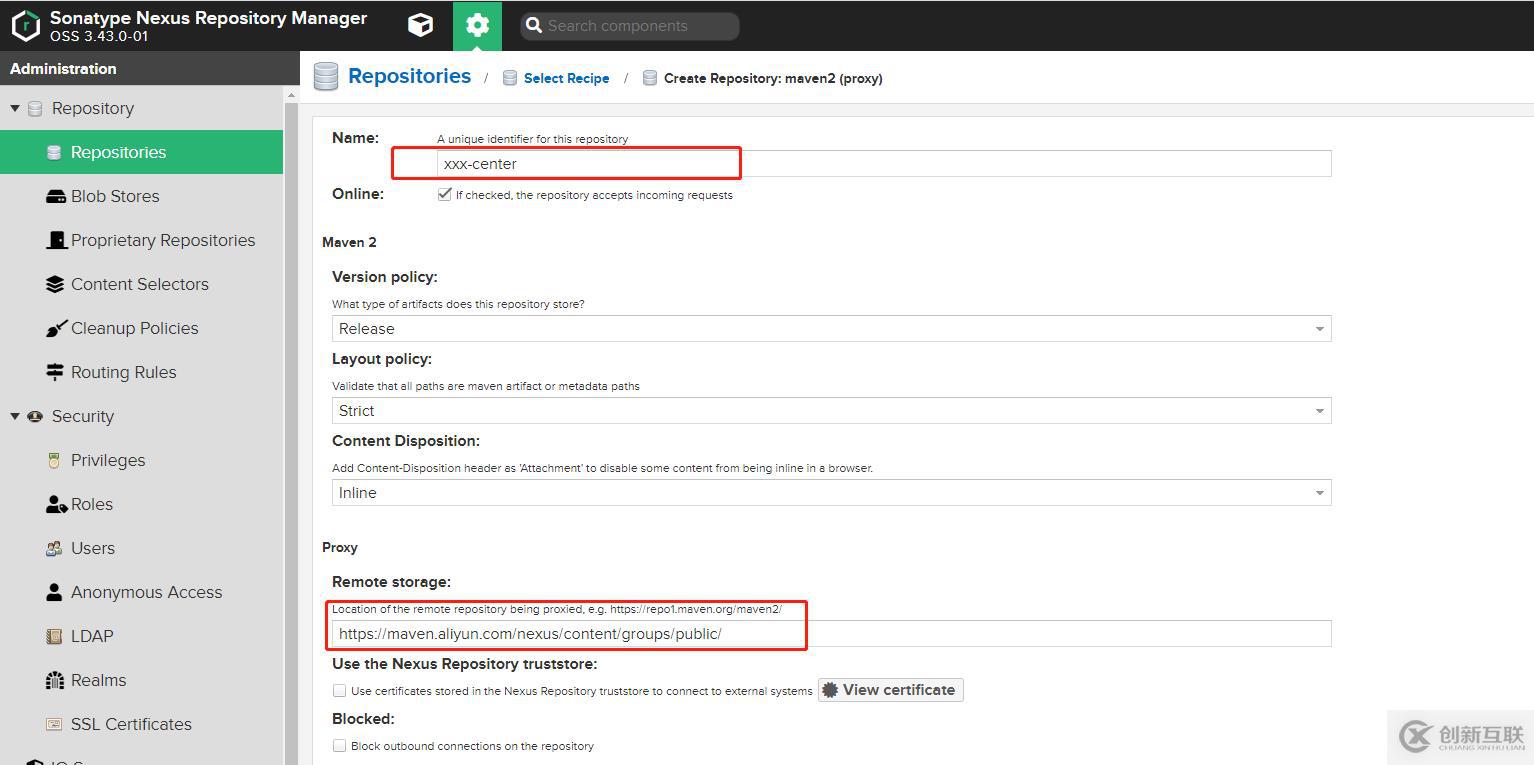Open Users page
The height and width of the screenshot is (765, 1534).
pos(93,548)
